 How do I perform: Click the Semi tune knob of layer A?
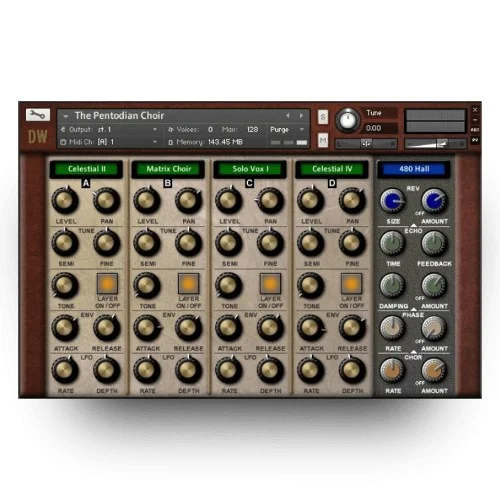pos(65,243)
